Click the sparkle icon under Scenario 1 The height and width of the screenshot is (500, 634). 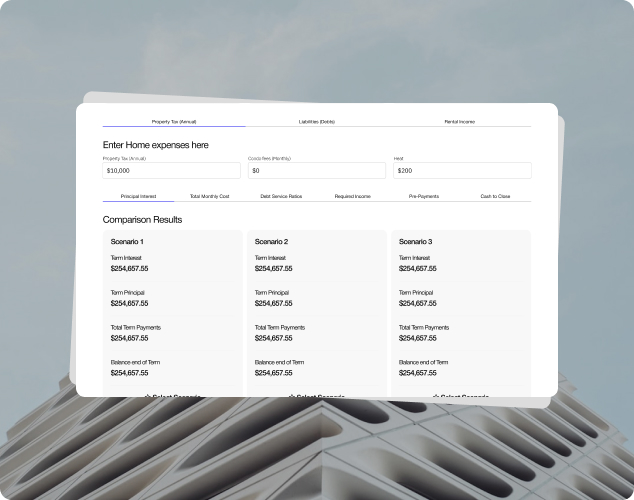point(148,396)
